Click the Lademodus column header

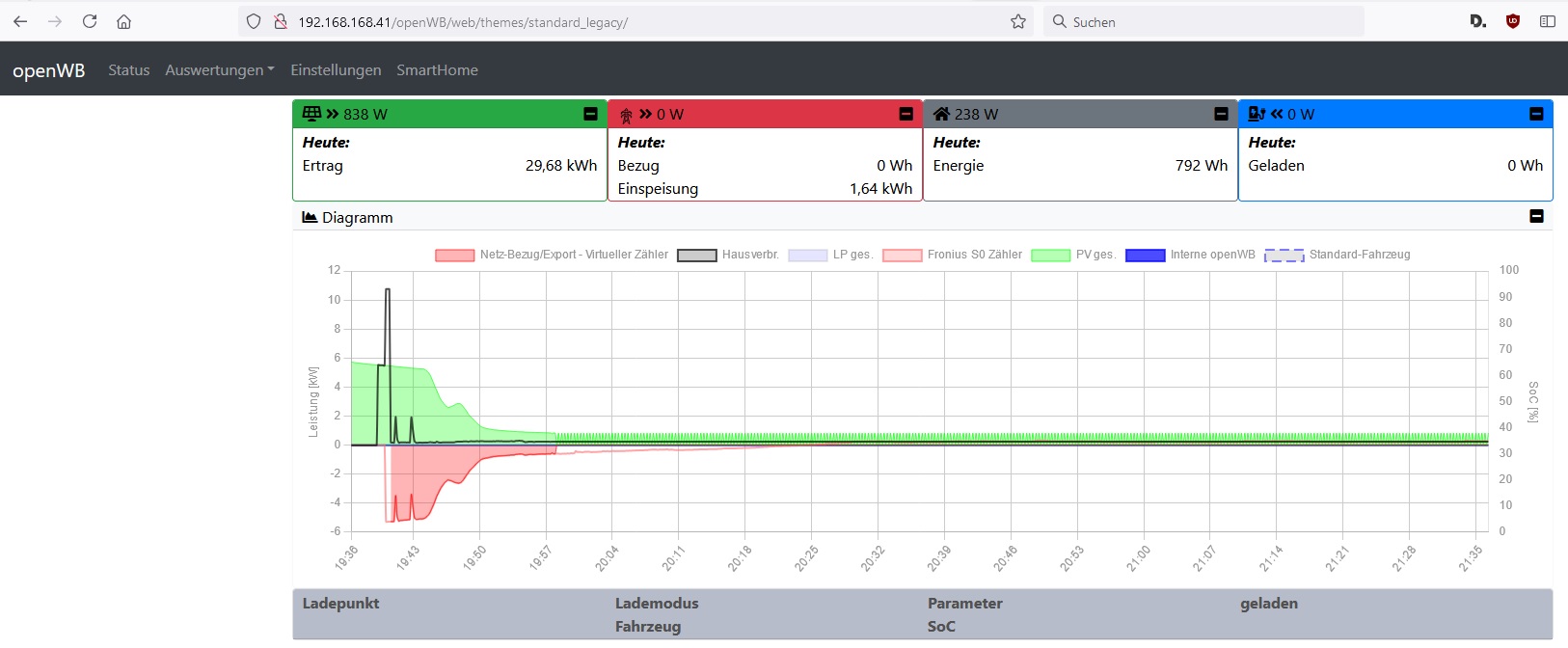[657, 604]
